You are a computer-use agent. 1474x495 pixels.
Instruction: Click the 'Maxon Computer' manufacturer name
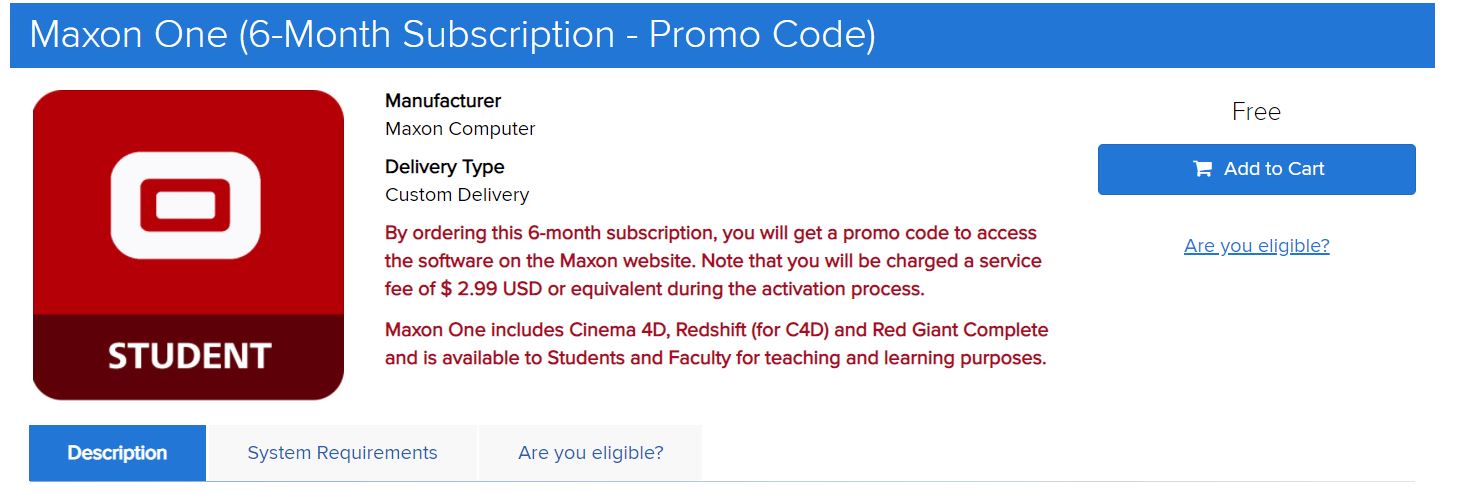460,129
